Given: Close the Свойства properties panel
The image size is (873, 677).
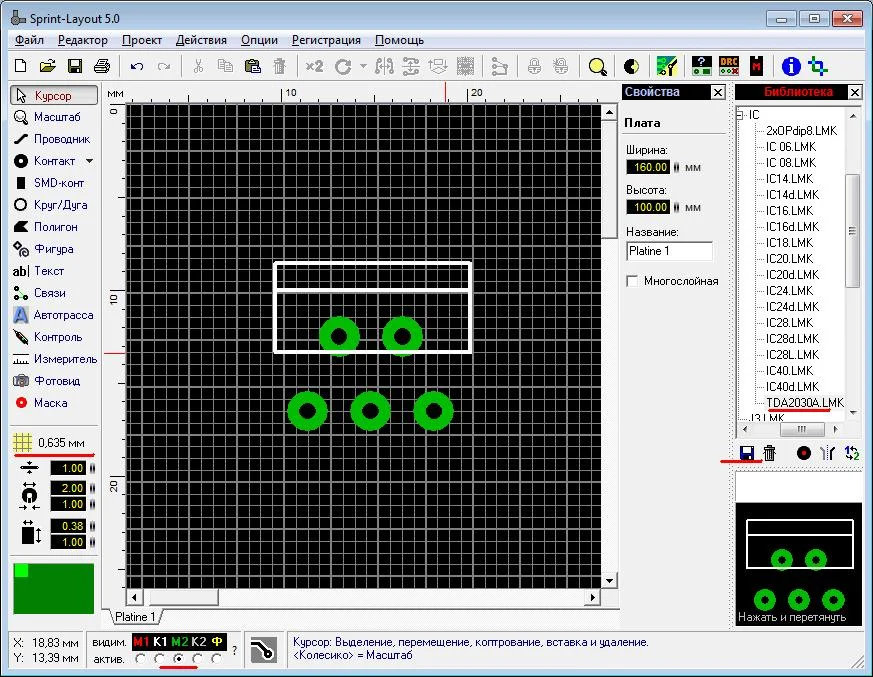Looking at the screenshot, I should coord(717,92).
